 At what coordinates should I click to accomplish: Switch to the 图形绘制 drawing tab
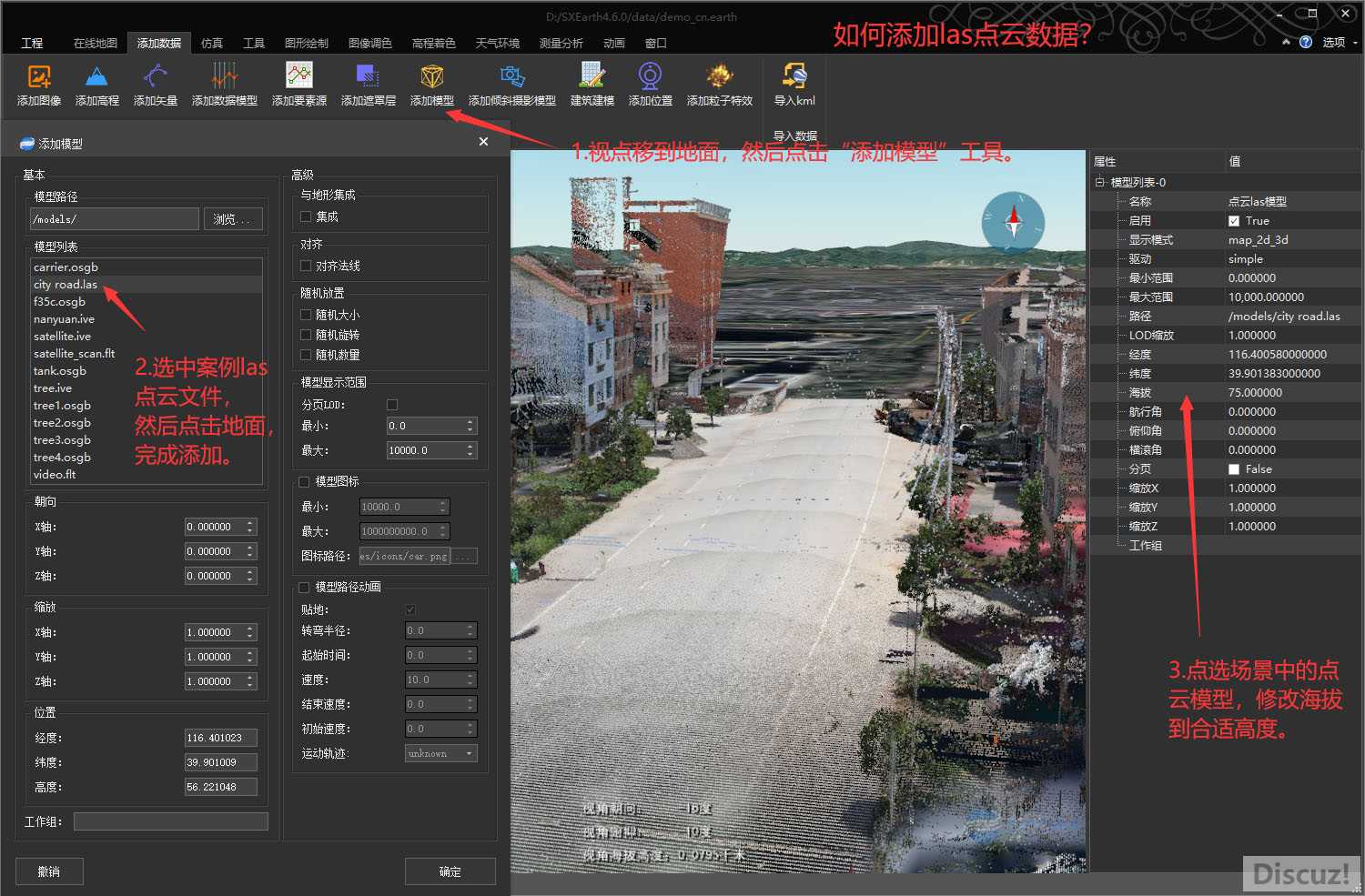pos(307,43)
